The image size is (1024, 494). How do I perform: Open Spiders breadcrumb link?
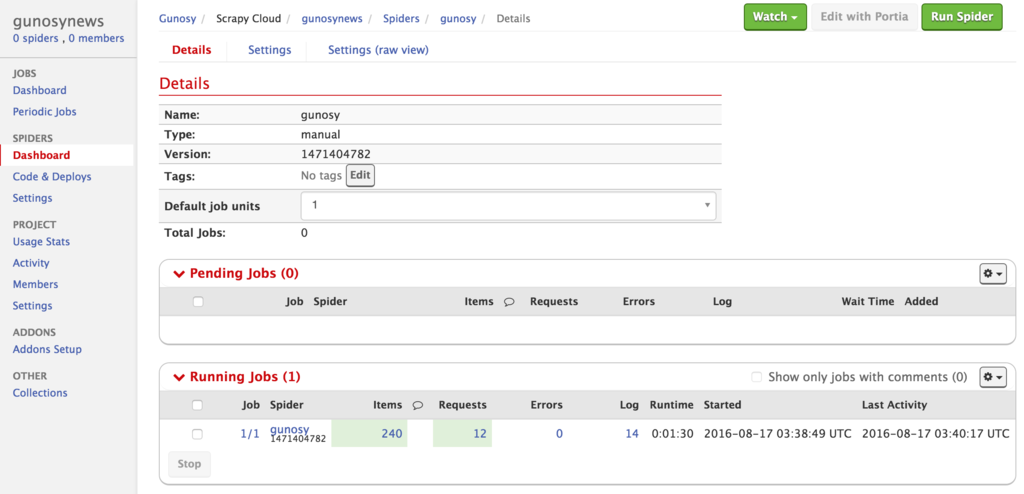[x=401, y=18]
